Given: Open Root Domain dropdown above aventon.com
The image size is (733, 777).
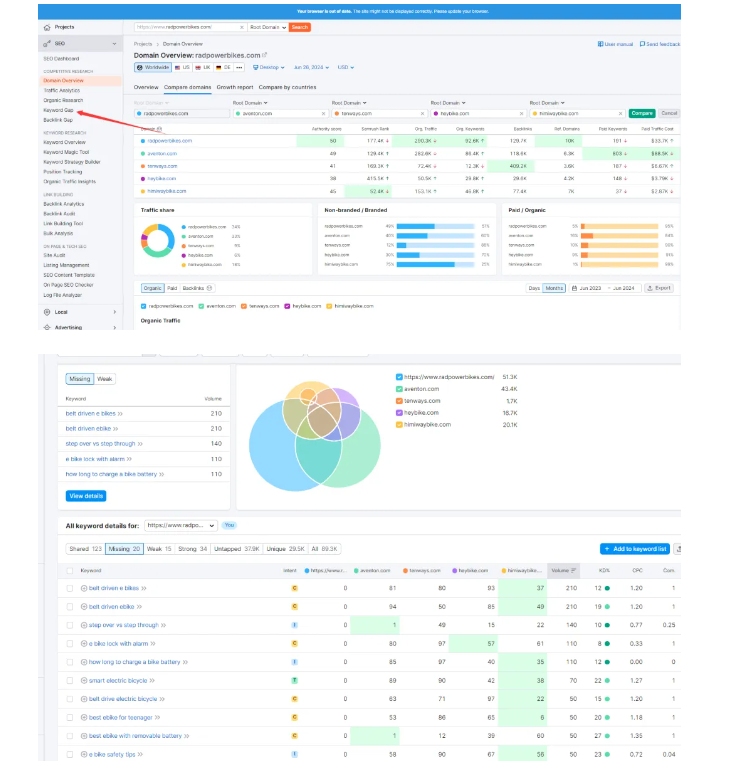Looking at the screenshot, I should pos(250,103).
